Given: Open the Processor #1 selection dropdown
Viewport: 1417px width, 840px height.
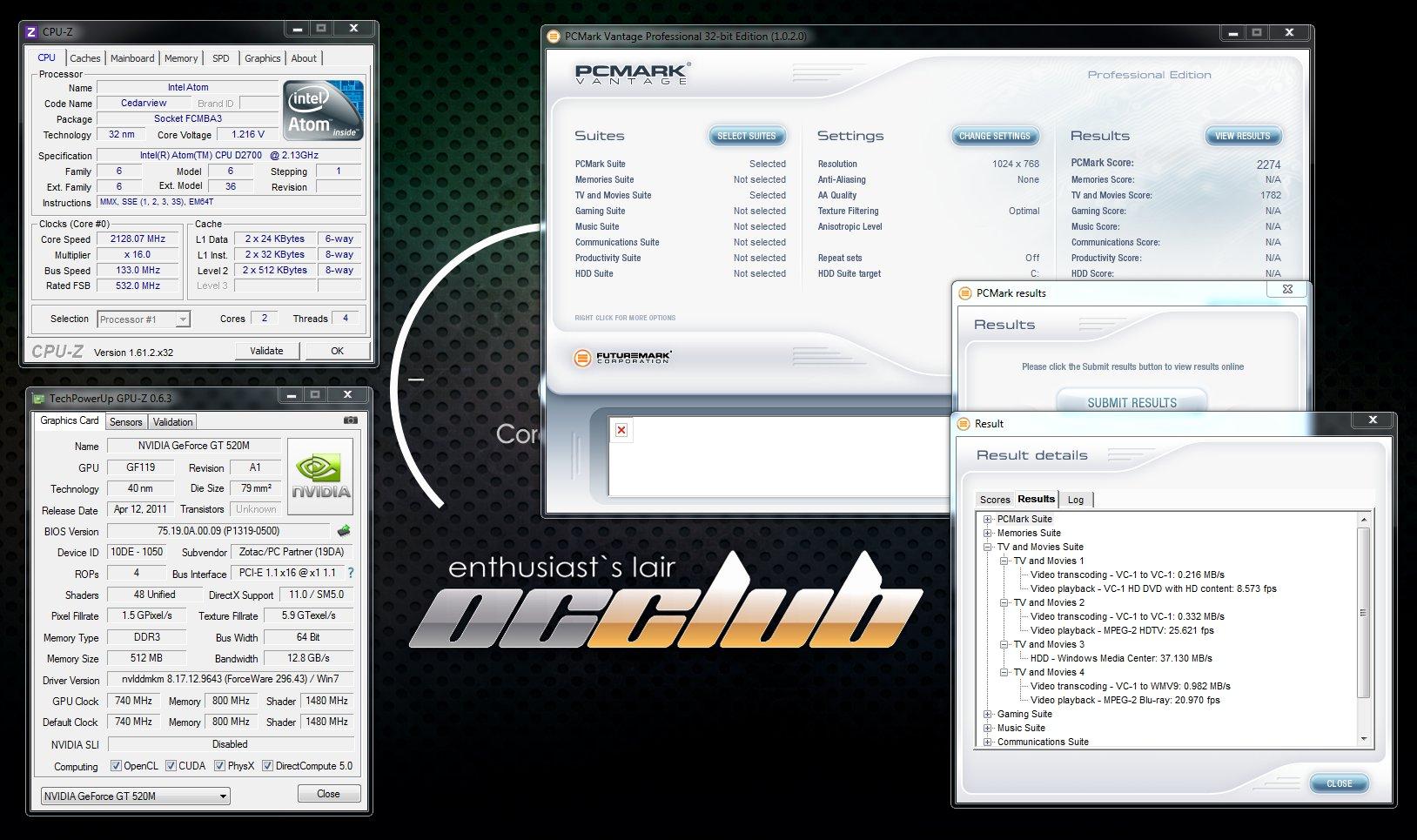Looking at the screenshot, I should pos(143,319).
